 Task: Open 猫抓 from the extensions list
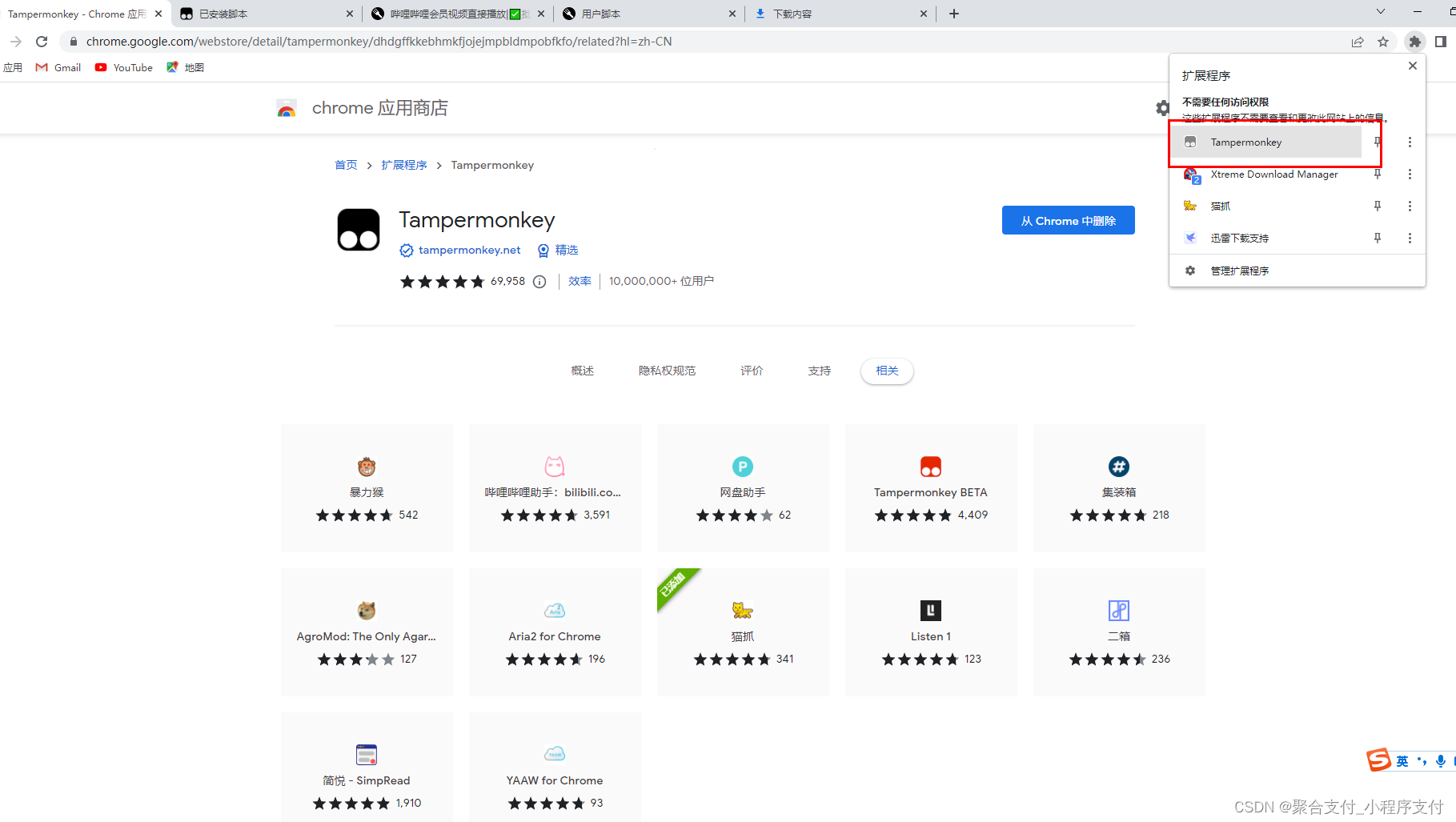pyautogui.click(x=1265, y=206)
